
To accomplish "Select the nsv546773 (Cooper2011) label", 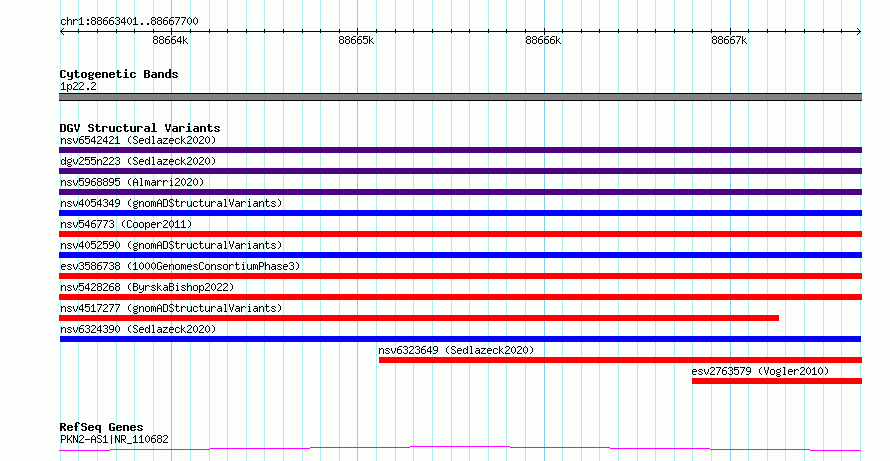I will pos(126,224).
